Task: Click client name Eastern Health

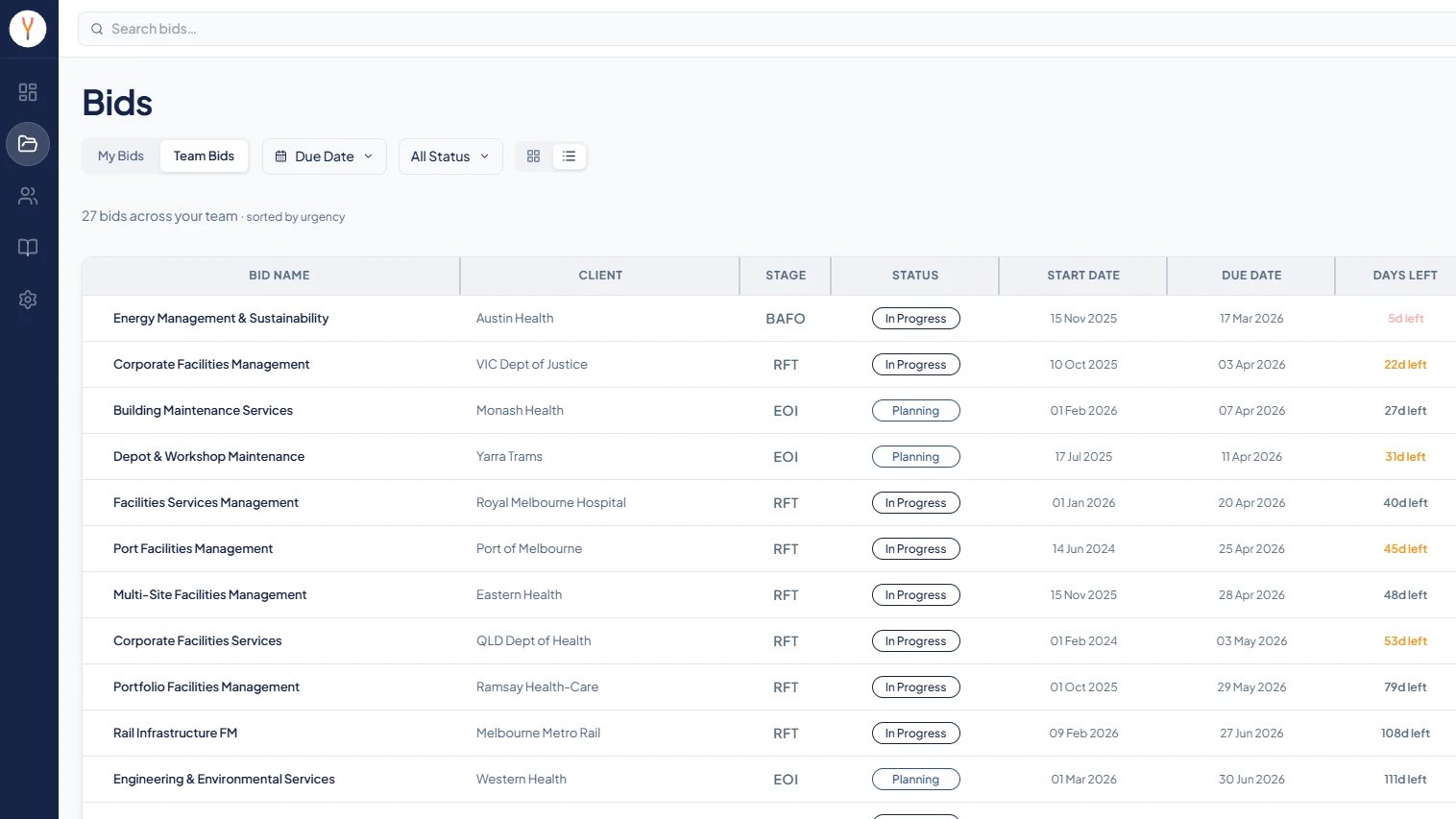Action: pyautogui.click(x=519, y=595)
